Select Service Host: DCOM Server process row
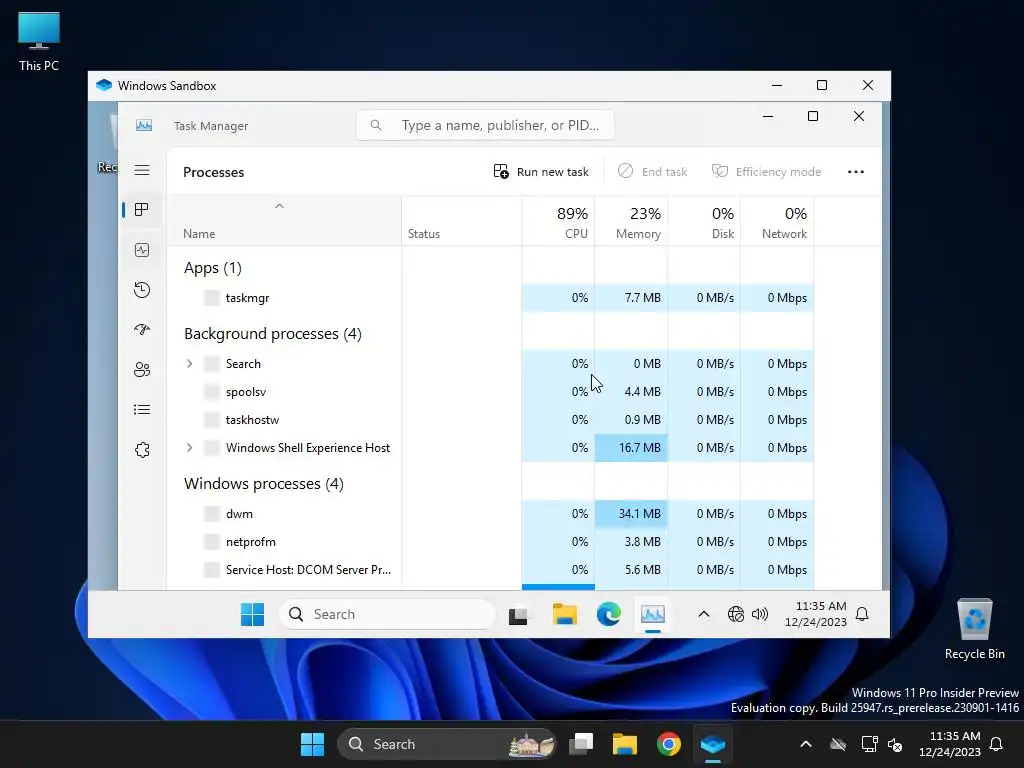Viewport: 1024px width, 768px height. [x=490, y=570]
